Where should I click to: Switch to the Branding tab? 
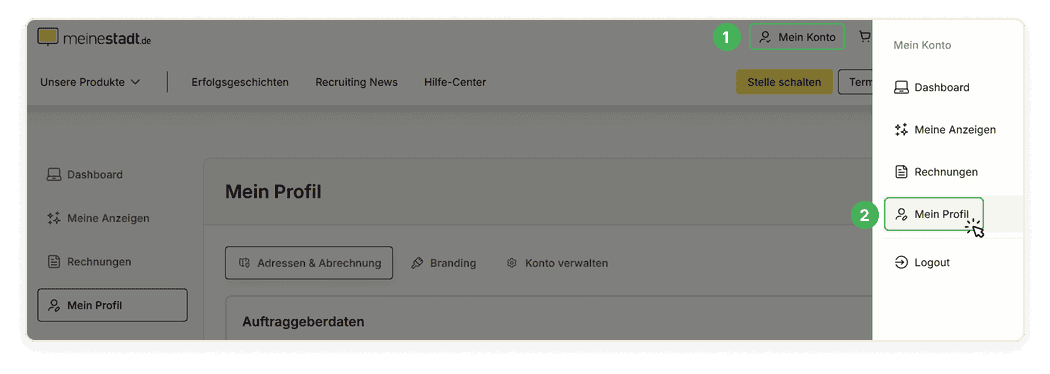pos(443,263)
